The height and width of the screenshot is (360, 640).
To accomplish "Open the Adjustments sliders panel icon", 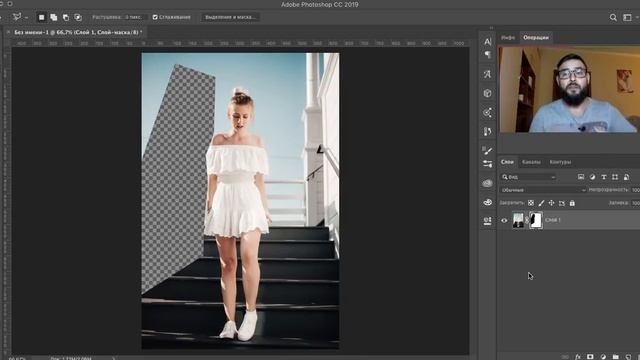I will [x=487, y=164].
